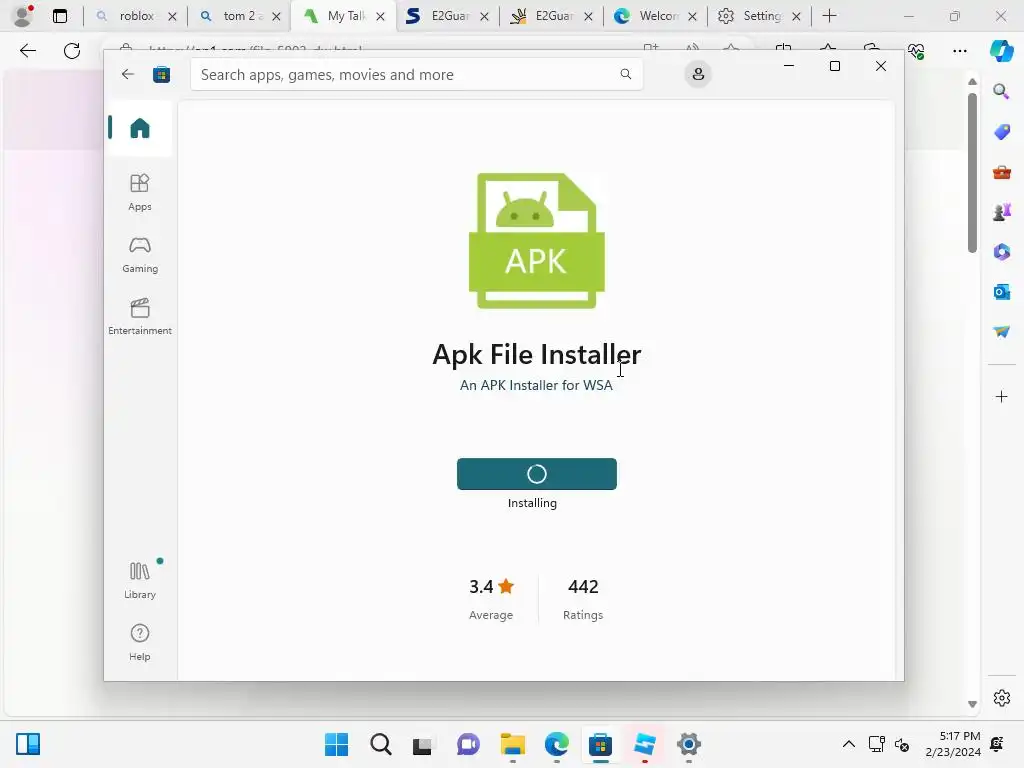Open Edge sidebar search
Screen dimensions: 1024x768
[1001, 91]
